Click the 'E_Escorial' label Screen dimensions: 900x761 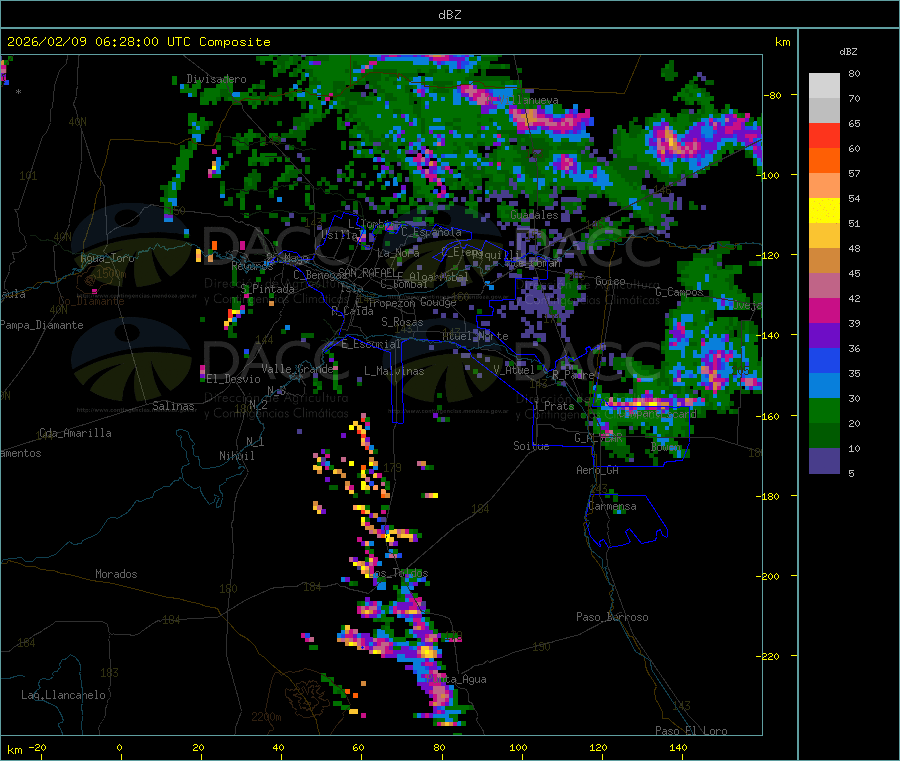click(371, 344)
